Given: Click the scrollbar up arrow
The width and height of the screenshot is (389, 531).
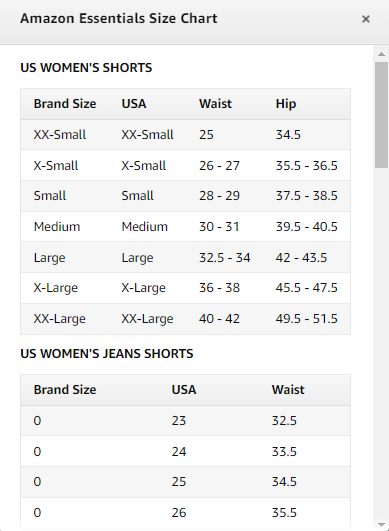Looking at the screenshot, I should point(381,54).
